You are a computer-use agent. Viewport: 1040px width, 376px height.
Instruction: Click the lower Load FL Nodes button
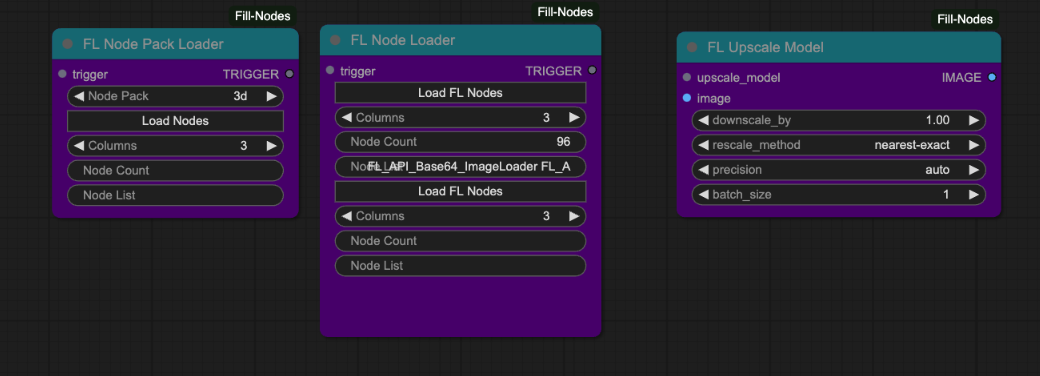(460, 191)
